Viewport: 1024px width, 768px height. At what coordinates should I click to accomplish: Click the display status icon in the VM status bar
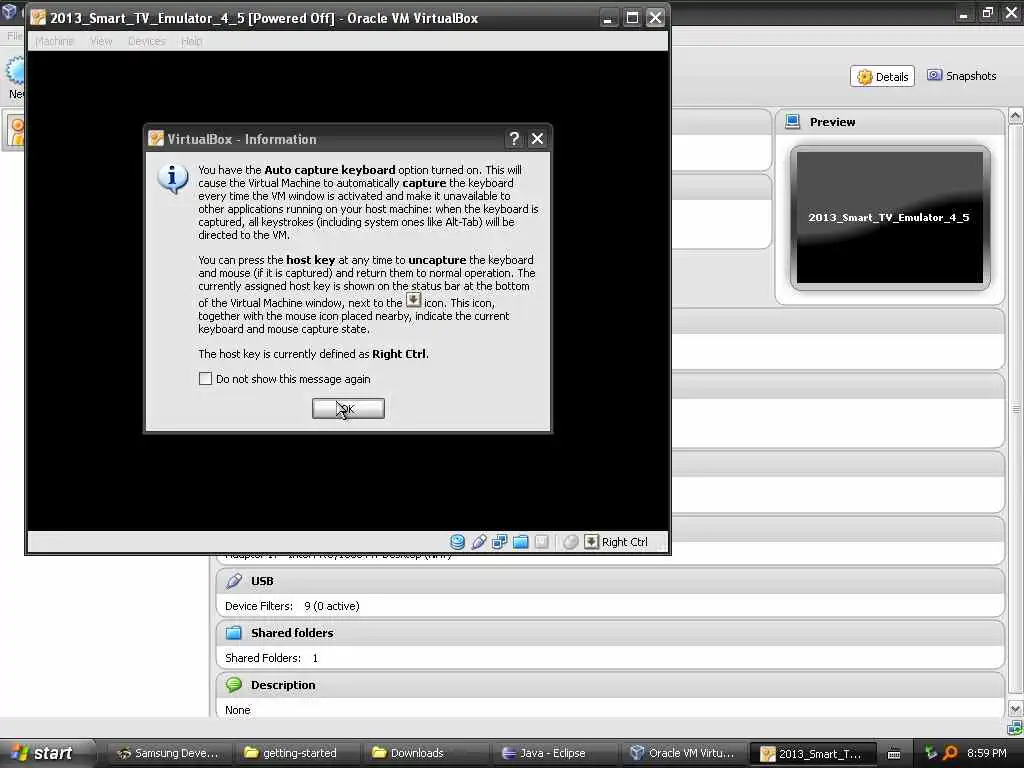pyautogui.click(x=541, y=542)
